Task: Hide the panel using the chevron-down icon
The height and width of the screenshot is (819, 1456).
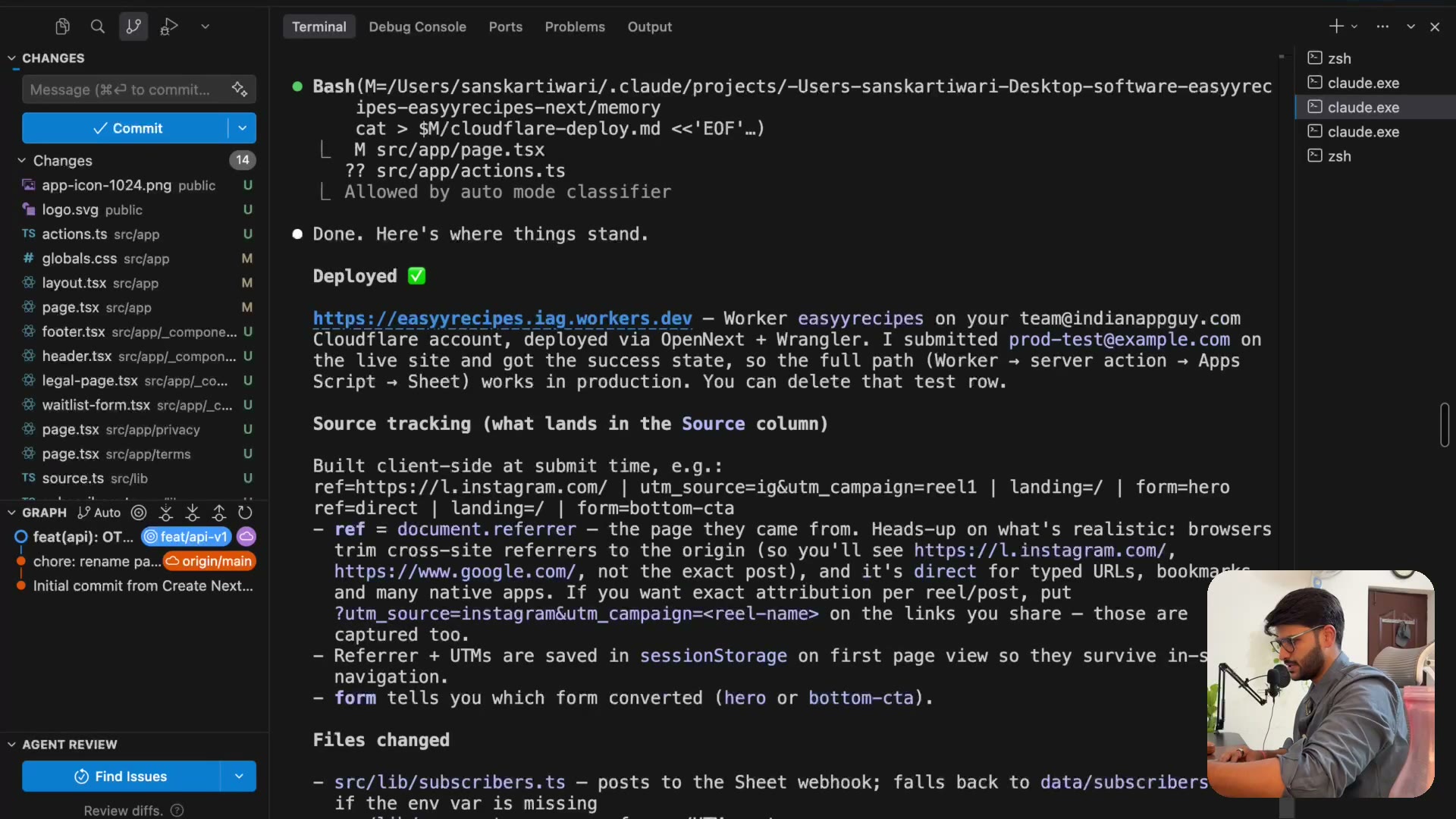Action: (x=1411, y=27)
